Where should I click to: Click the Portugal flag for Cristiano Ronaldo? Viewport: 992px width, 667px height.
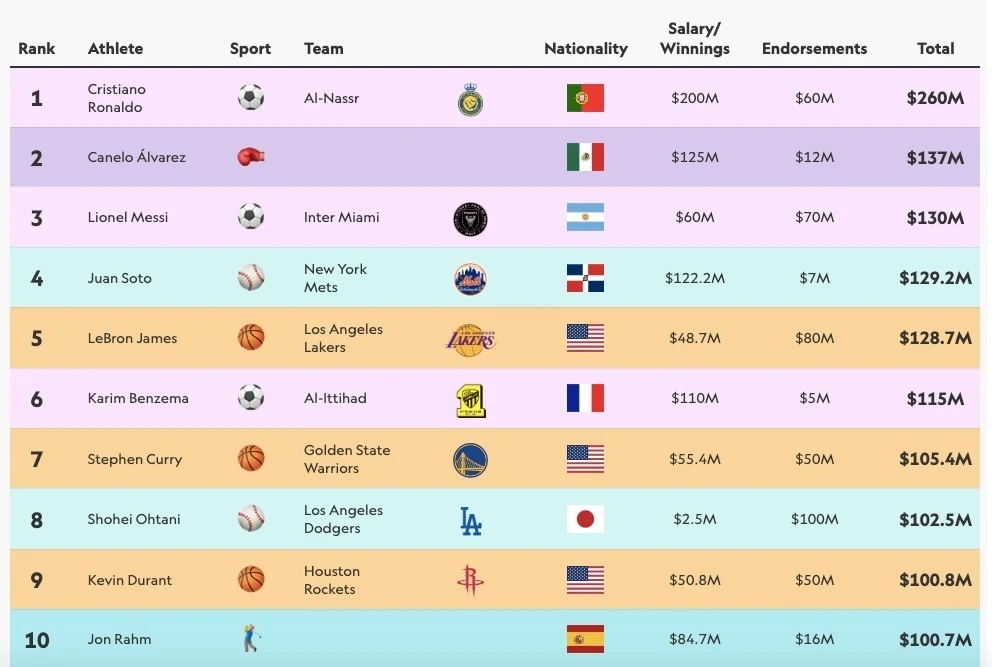585,98
